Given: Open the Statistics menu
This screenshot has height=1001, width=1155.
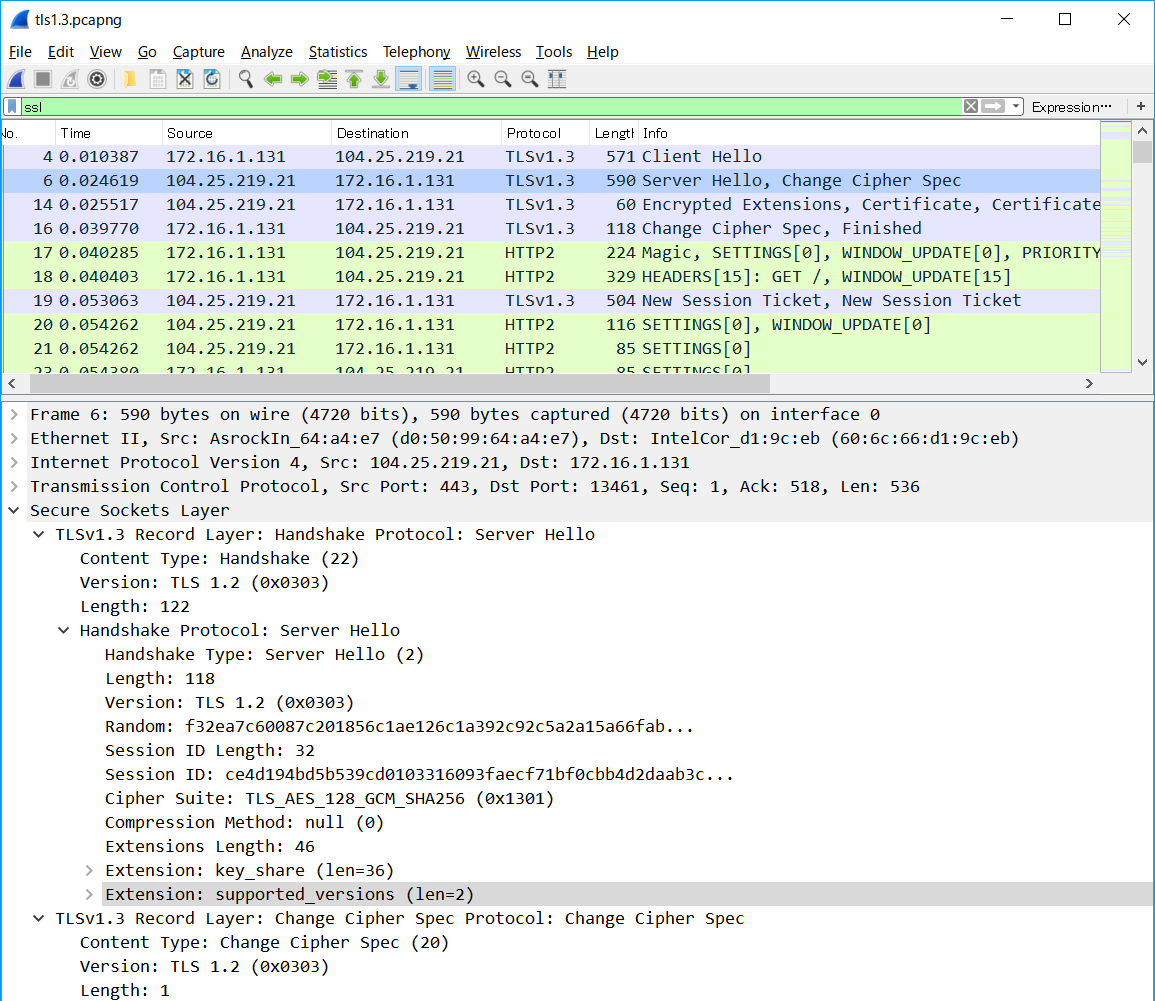Looking at the screenshot, I should pos(338,52).
